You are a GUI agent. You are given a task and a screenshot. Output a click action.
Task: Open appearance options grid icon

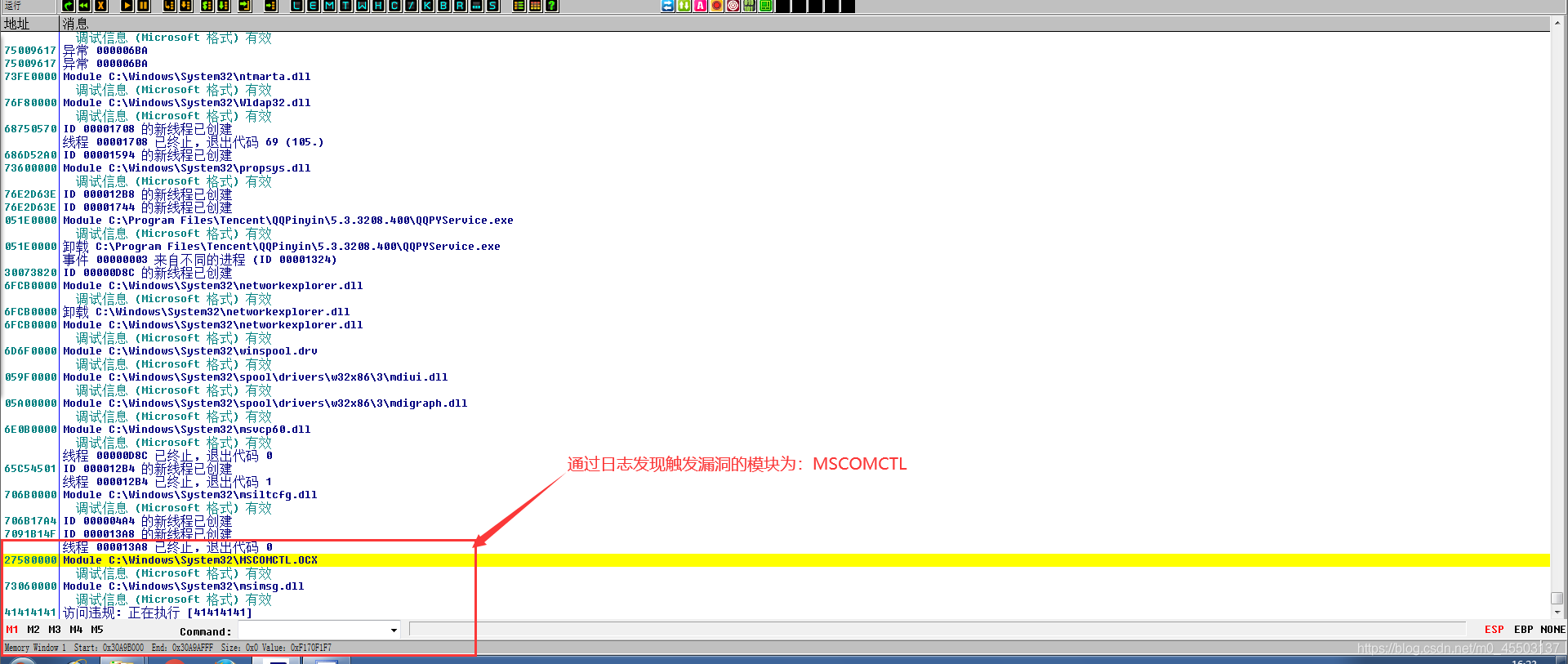tap(535, 6)
